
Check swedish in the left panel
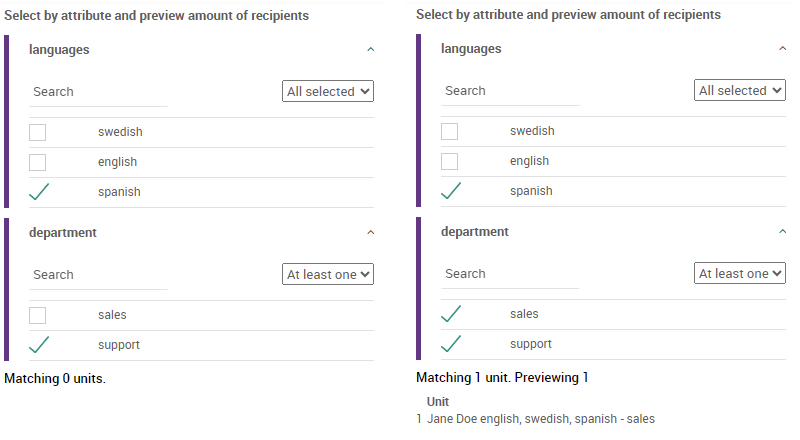(38, 132)
